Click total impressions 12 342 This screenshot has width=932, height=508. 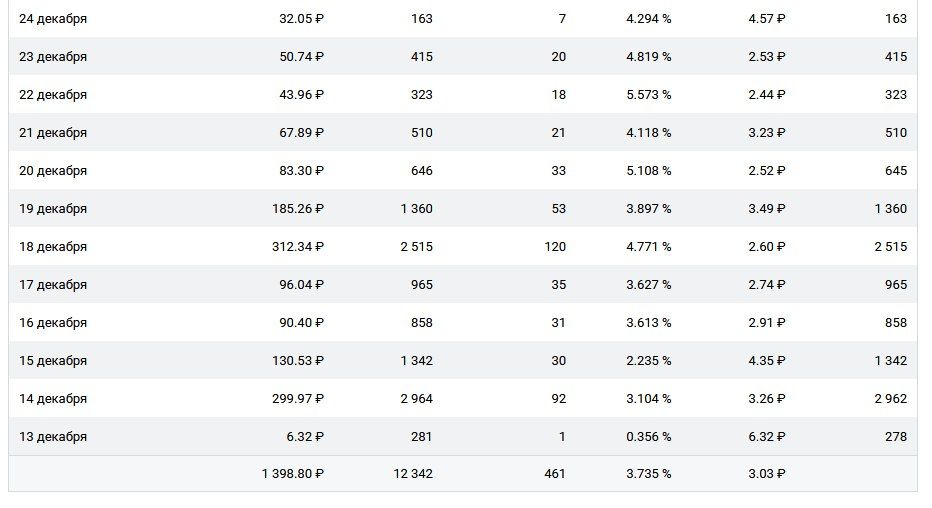pos(413,474)
